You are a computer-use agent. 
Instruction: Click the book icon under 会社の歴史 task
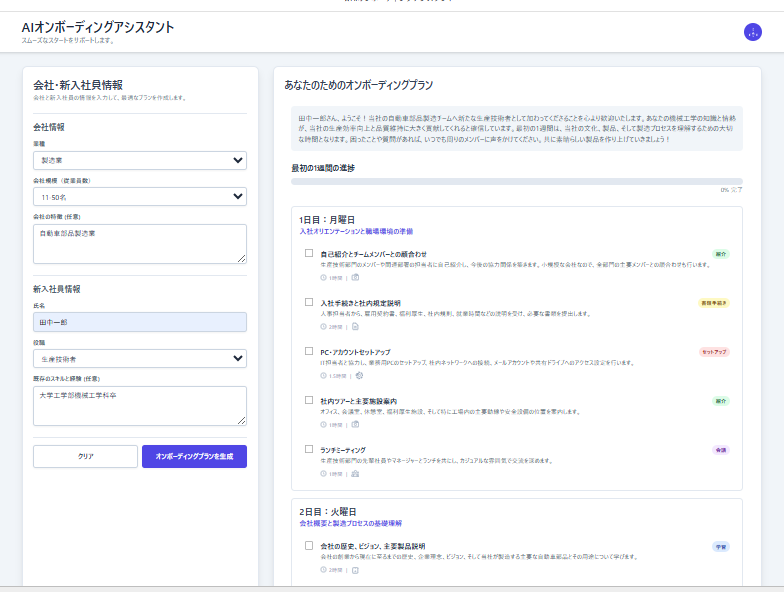(355, 570)
